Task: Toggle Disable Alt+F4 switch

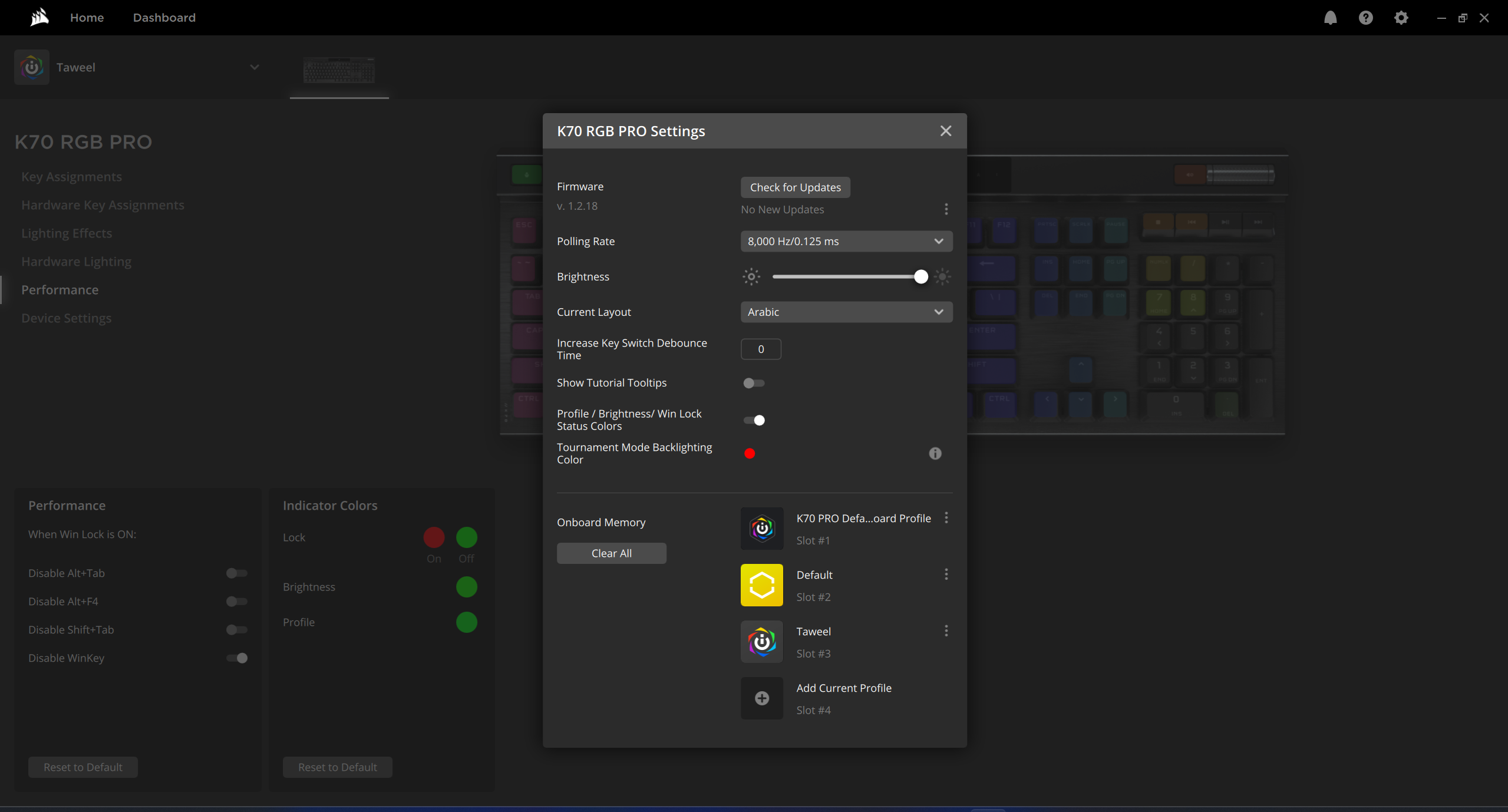Action: click(237, 602)
